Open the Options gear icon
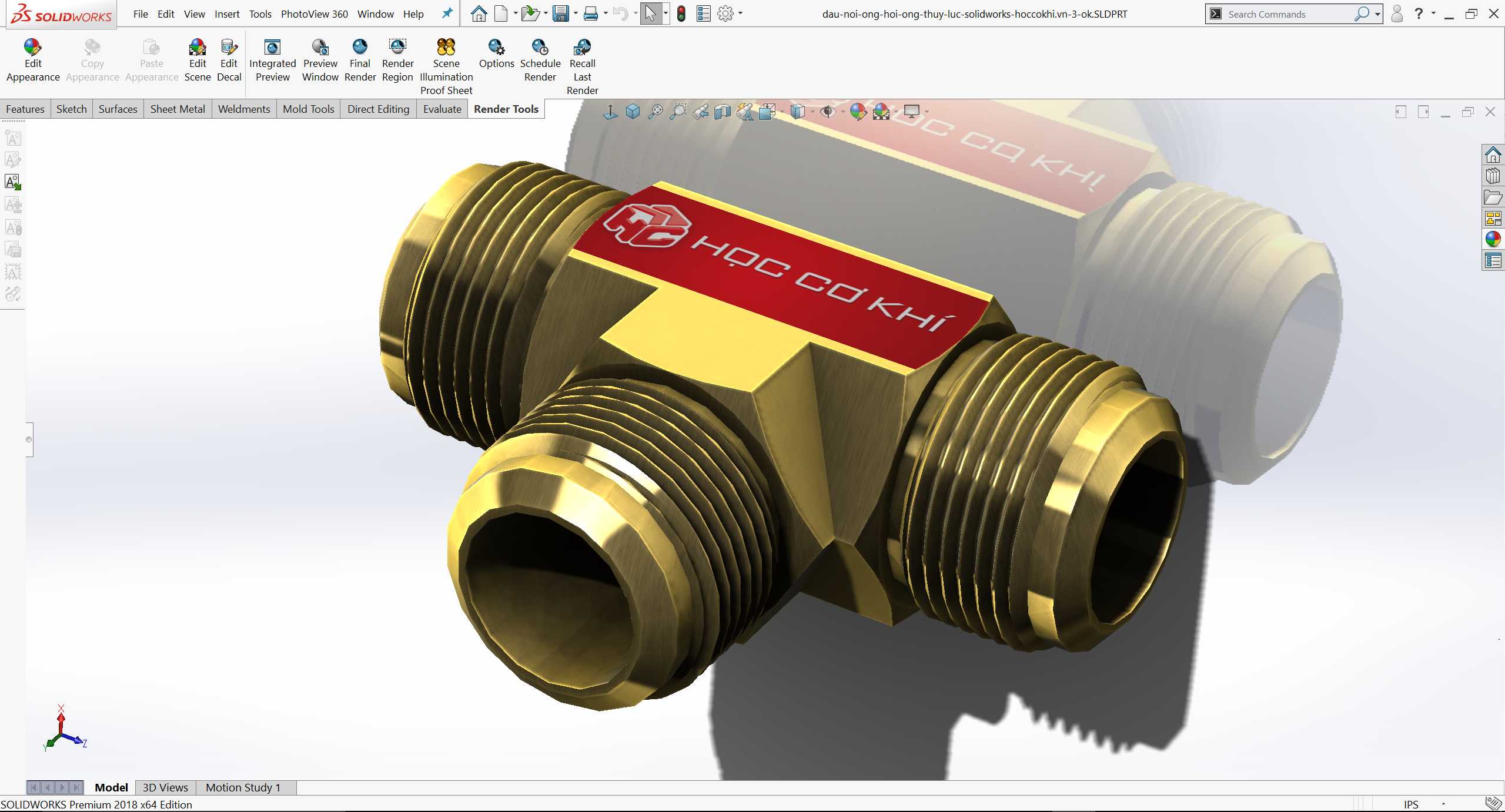Image resolution: width=1505 pixels, height=812 pixels. 725,14
